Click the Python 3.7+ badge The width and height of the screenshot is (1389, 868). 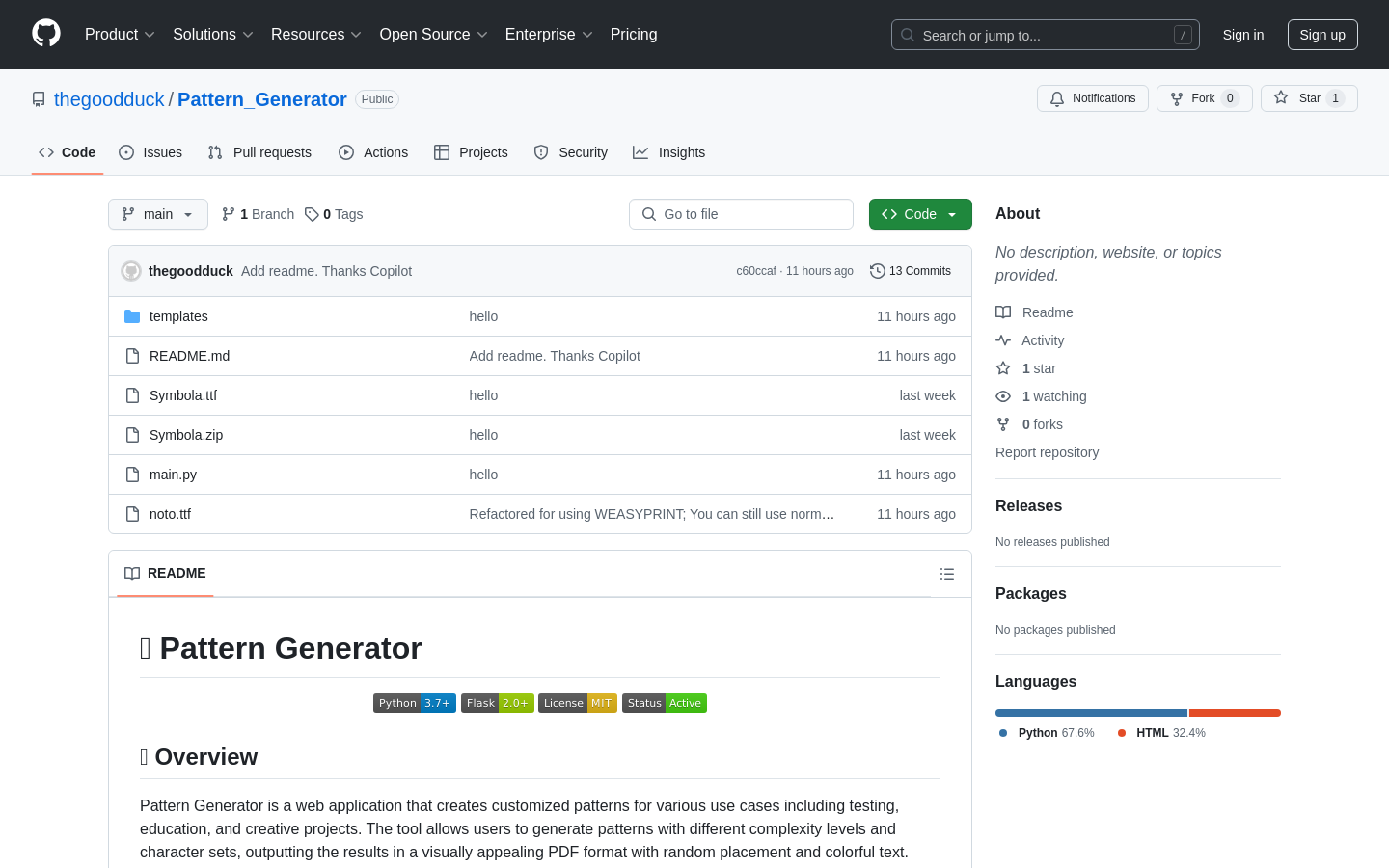415,703
